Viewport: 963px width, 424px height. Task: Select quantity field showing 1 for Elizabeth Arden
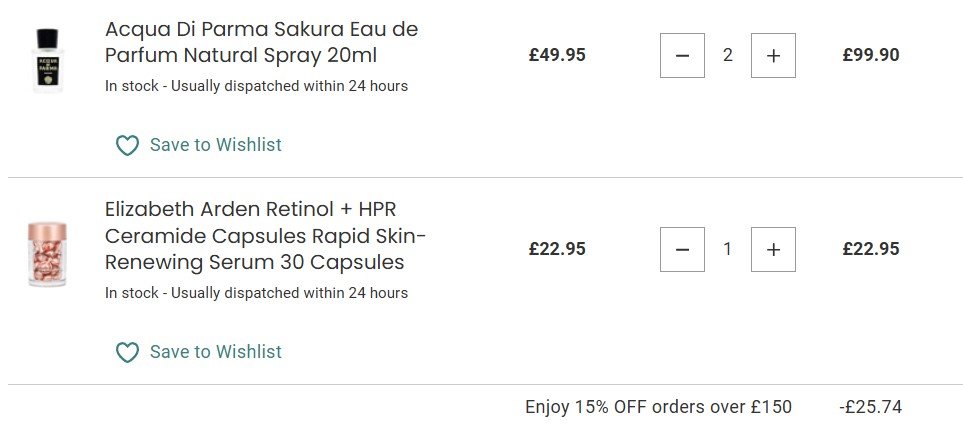[x=728, y=250]
